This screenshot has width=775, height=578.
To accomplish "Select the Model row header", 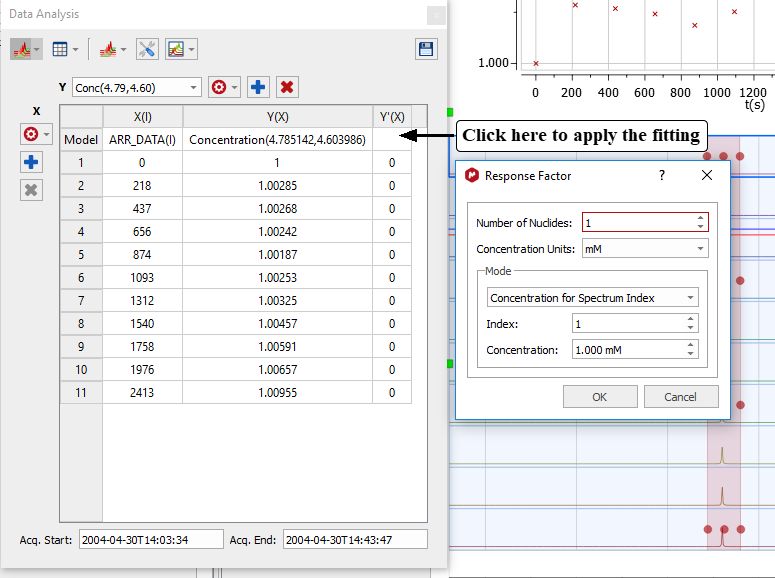I will [81, 140].
